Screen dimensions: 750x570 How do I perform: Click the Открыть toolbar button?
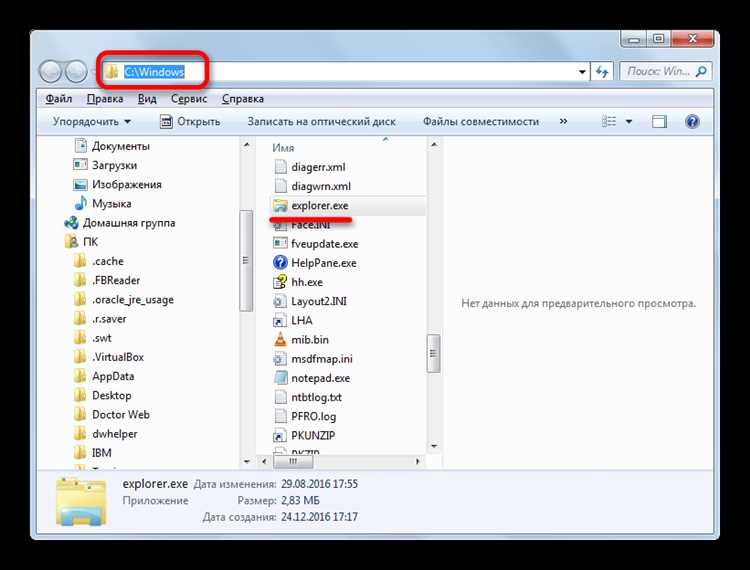point(190,122)
